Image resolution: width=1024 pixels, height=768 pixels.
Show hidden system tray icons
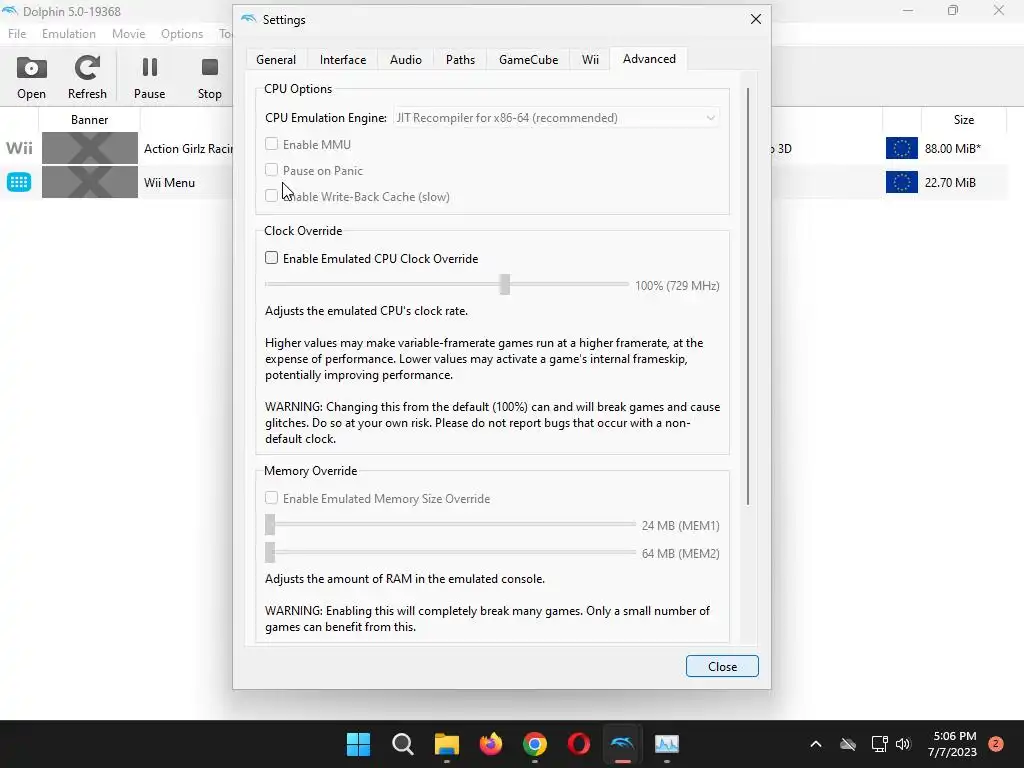816,744
